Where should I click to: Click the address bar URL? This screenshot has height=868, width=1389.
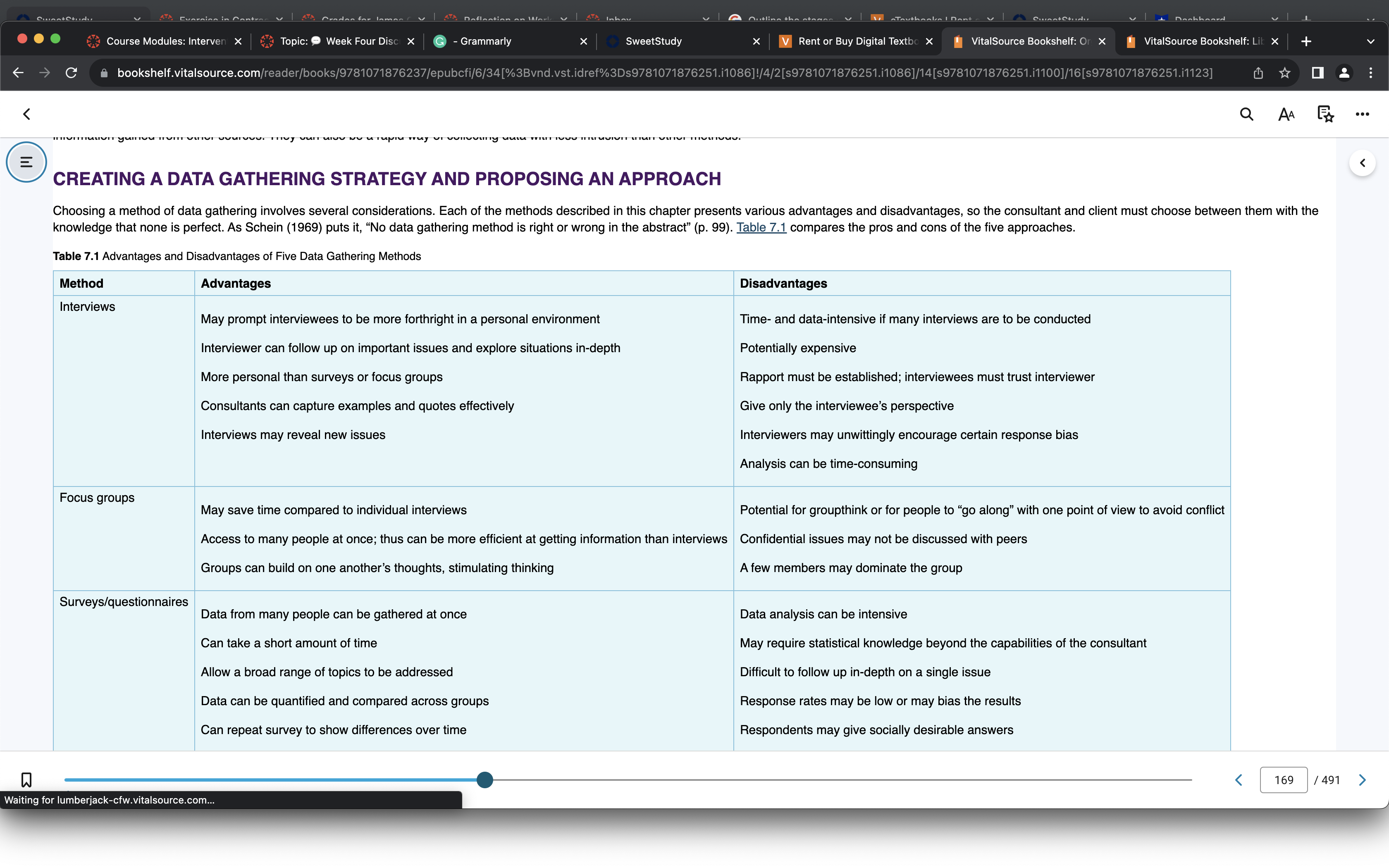pyautogui.click(x=665, y=73)
